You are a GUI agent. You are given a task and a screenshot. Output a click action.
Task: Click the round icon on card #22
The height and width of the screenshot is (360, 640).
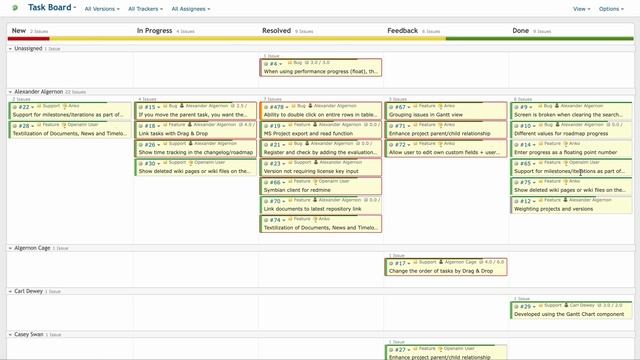click(15, 107)
